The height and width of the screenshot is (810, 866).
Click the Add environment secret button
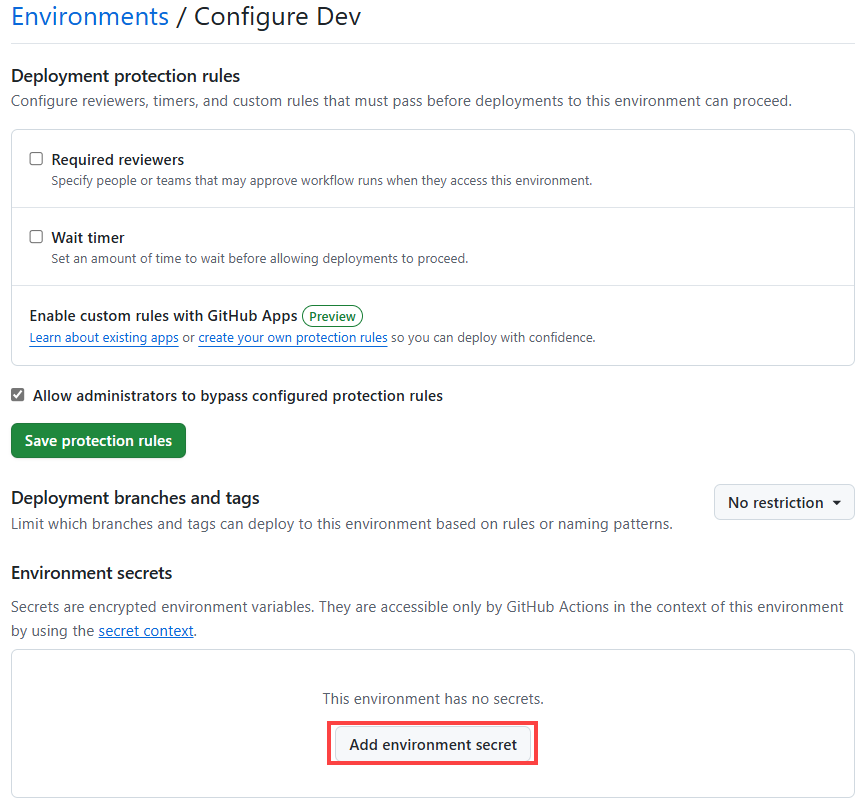pyautogui.click(x=432, y=743)
